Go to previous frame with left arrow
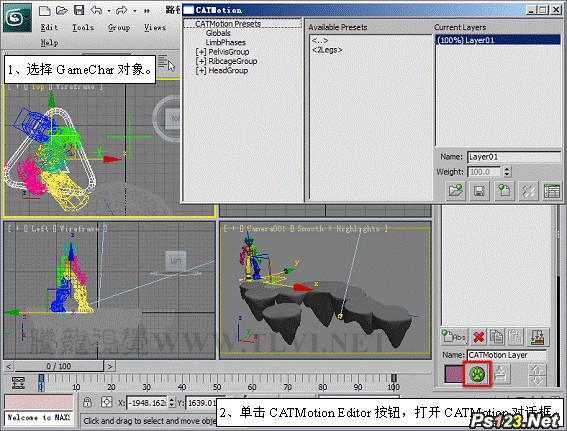567x431 pixels. (9, 366)
